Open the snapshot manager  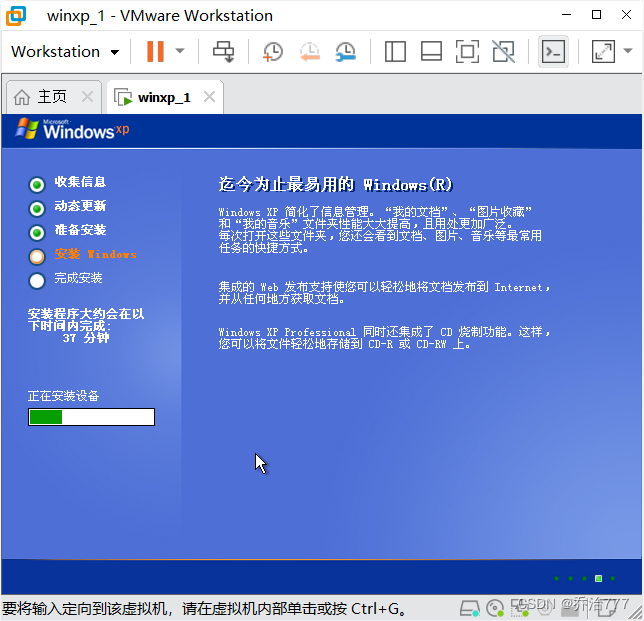point(346,52)
